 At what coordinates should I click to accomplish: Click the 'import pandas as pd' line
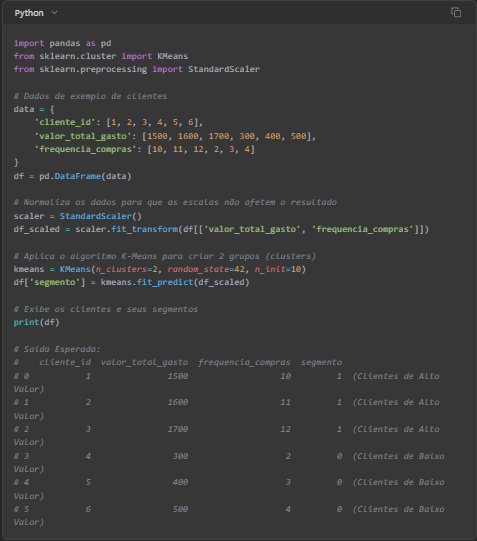click(x=62, y=43)
